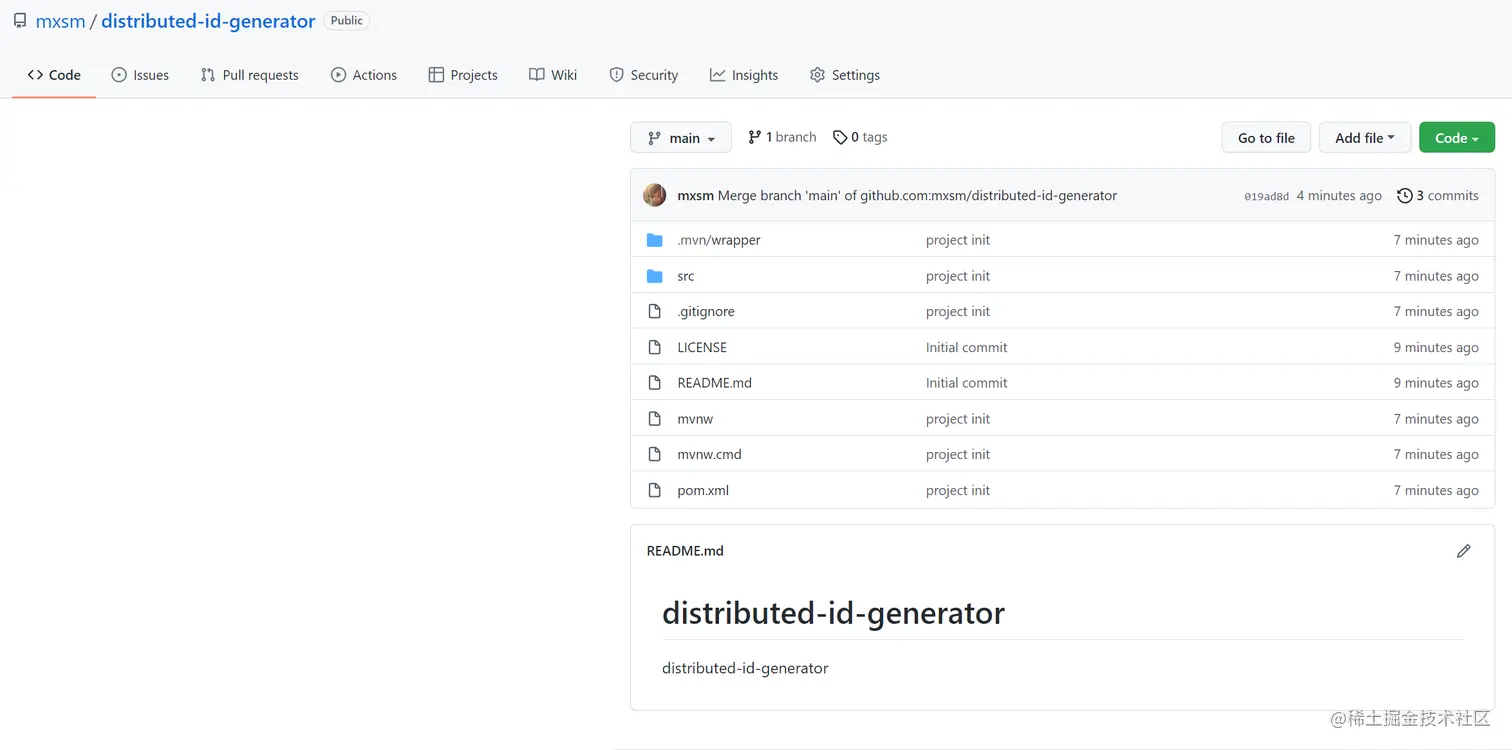Viewport: 1512px width, 750px height.
Task: Click '4 minutes ago' in the commit bar
Action: (1339, 196)
